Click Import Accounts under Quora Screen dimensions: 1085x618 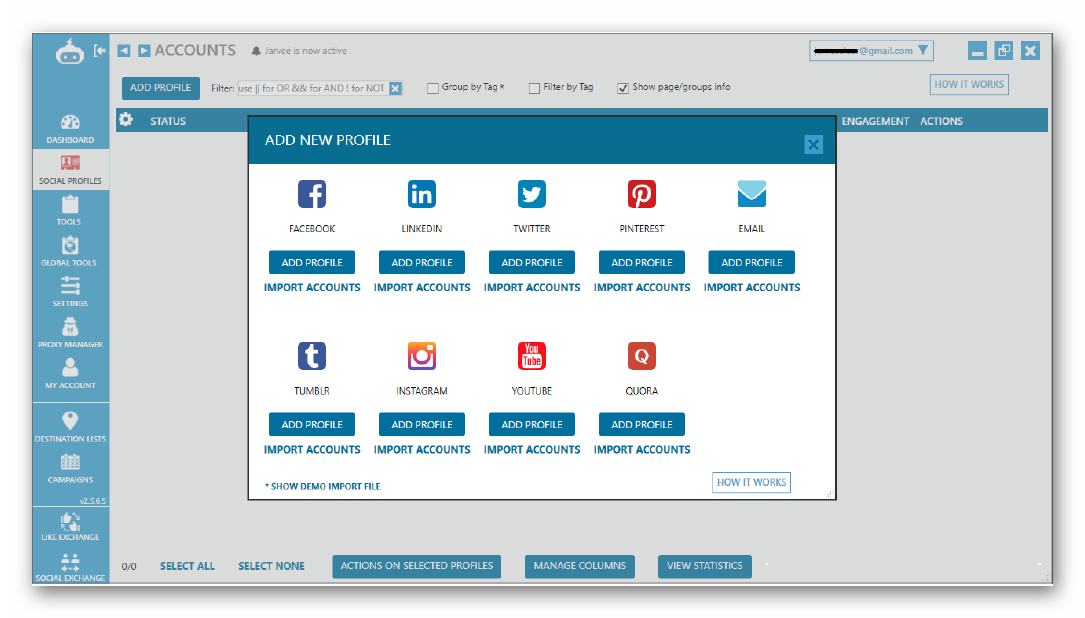click(642, 449)
